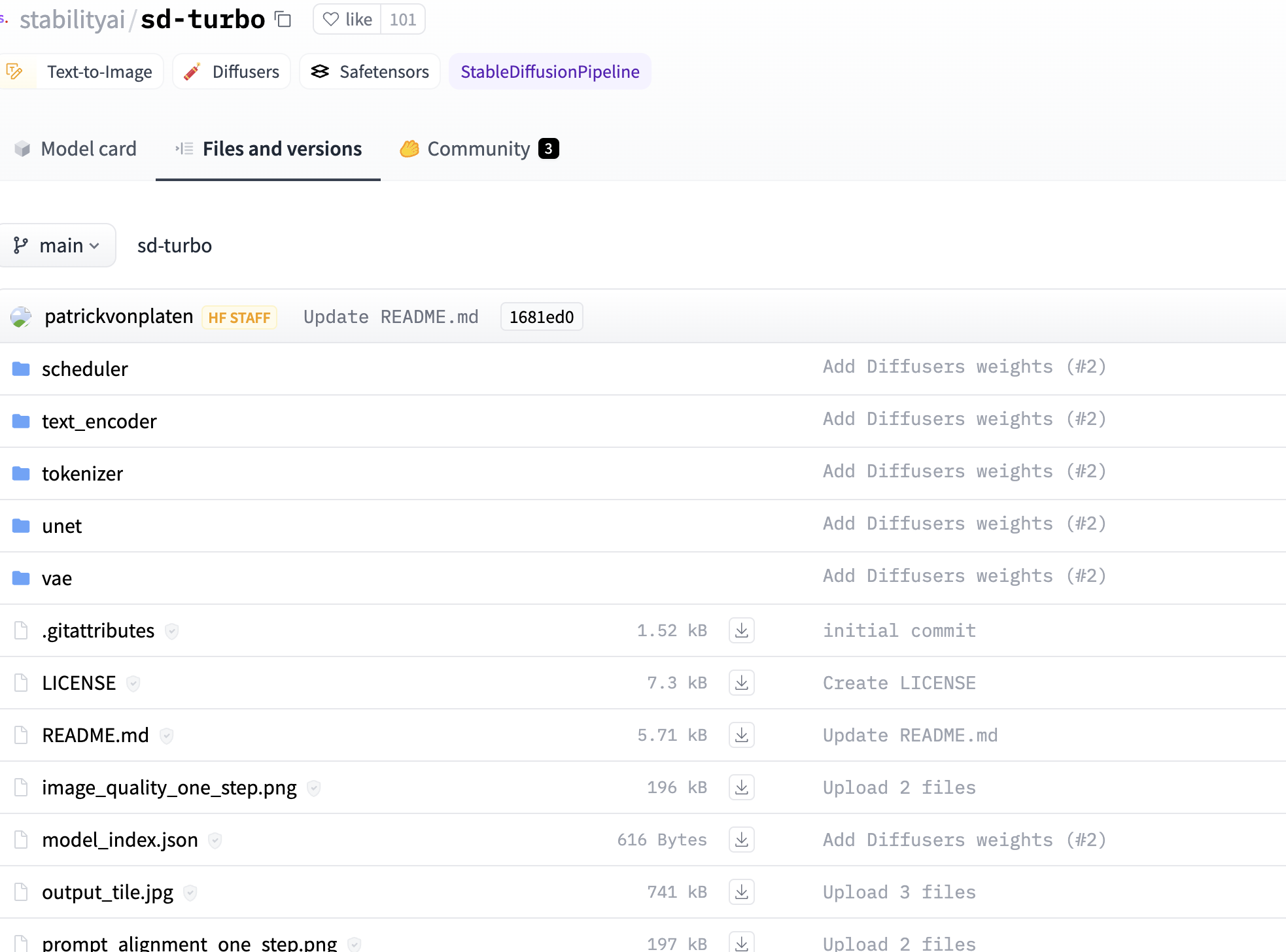The height and width of the screenshot is (952, 1286).
Task: Download prompt_alignment_one_step.png
Action: [742, 942]
